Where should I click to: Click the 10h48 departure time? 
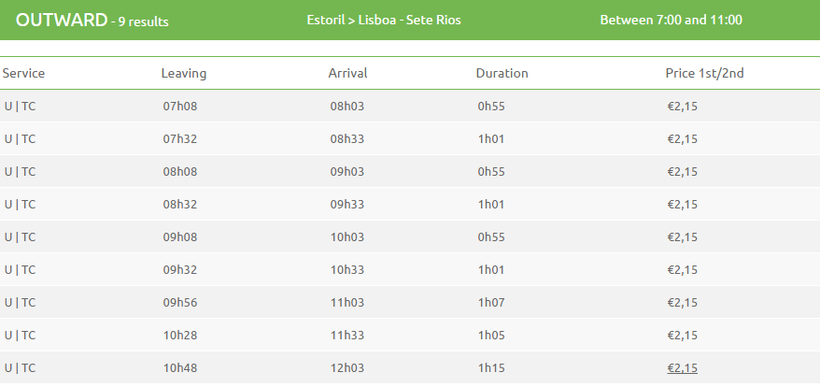(180, 368)
